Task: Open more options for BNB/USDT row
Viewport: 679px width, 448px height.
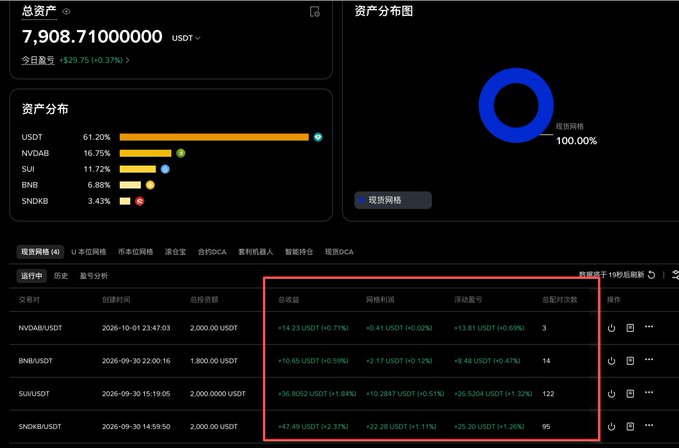Action: [649, 360]
